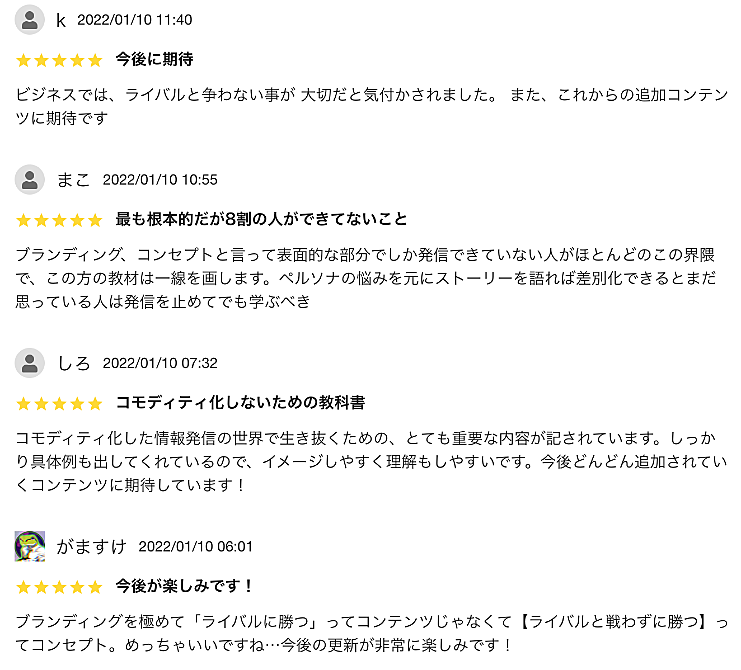Click the default avatar icon for user k
Image resolution: width=741 pixels, height=670 pixels.
30,20
